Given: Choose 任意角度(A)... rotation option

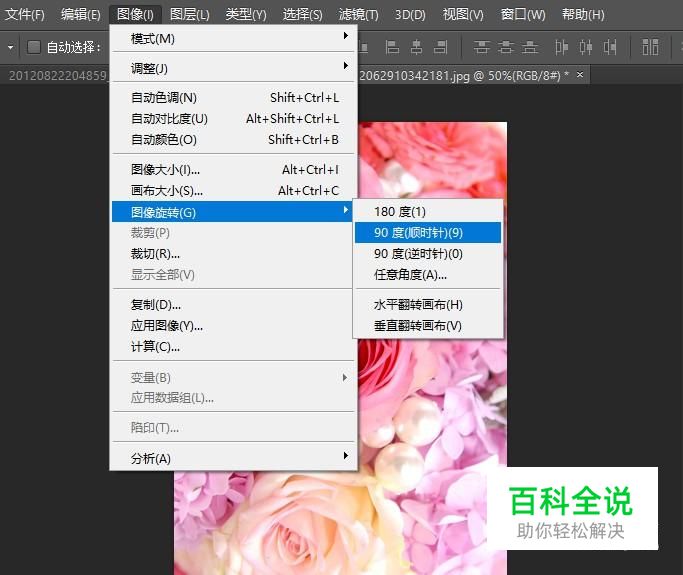Looking at the screenshot, I should click(x=428, y=274).
